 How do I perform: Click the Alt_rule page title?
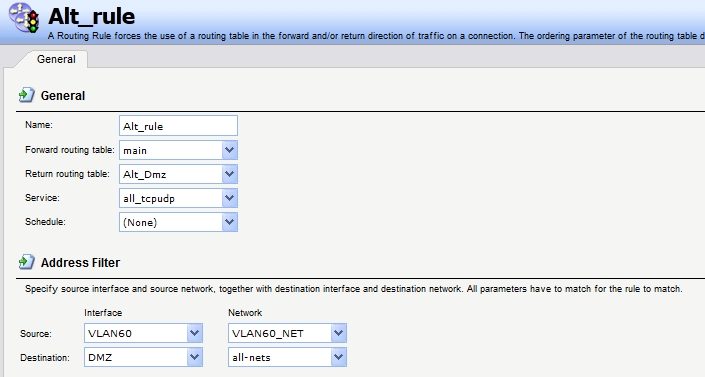click(92, 17)
